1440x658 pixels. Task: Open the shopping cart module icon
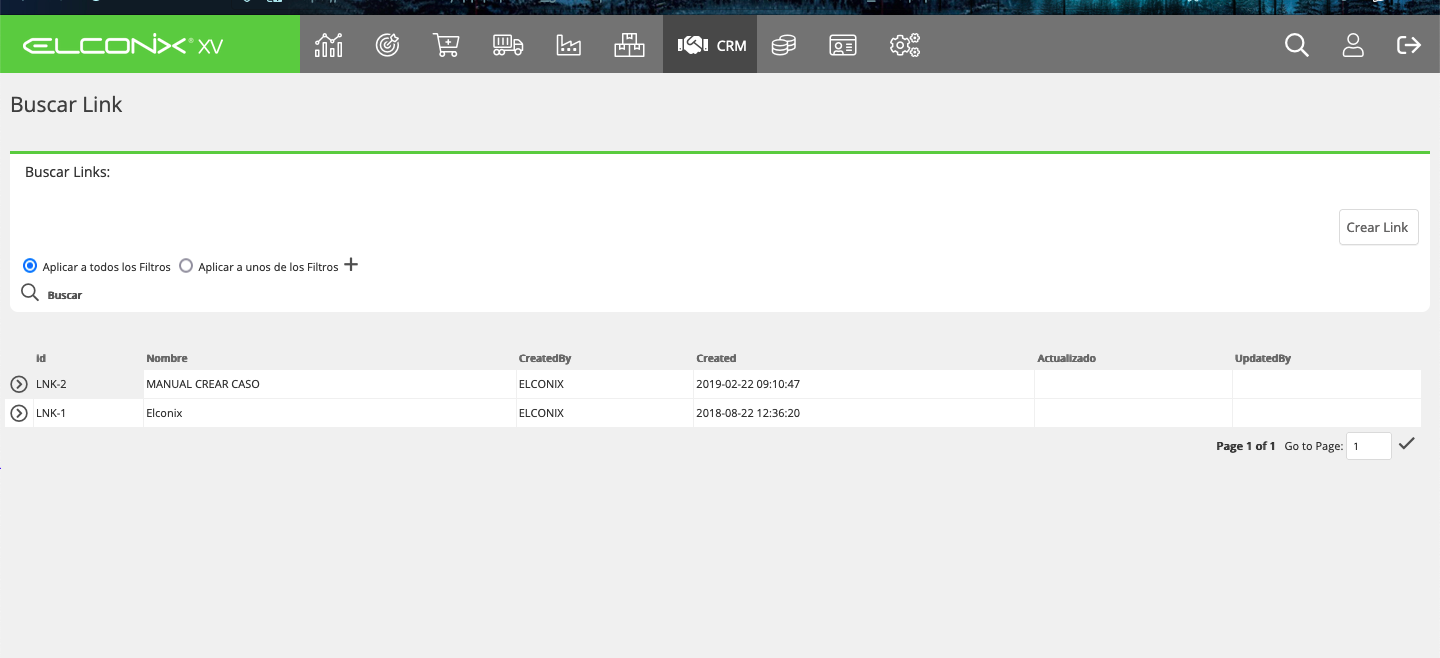point(446,45)
